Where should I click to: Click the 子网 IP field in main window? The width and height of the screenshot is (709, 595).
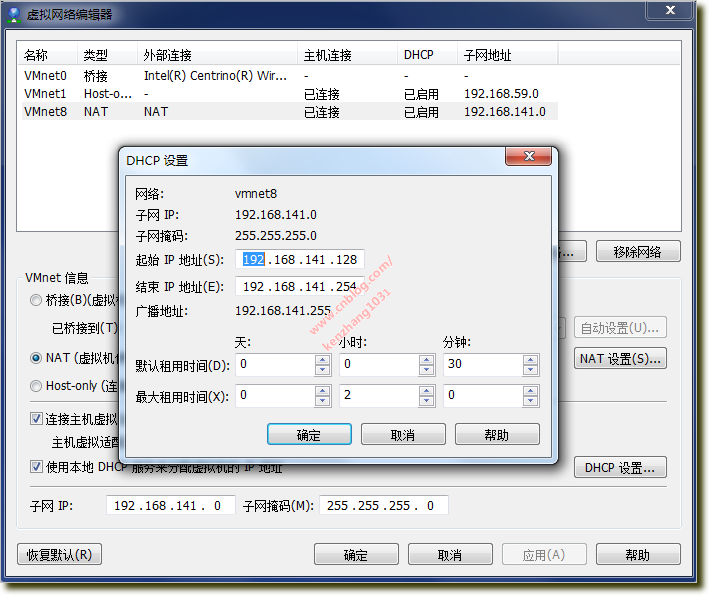pyautogui.click(x=171, y=505)
